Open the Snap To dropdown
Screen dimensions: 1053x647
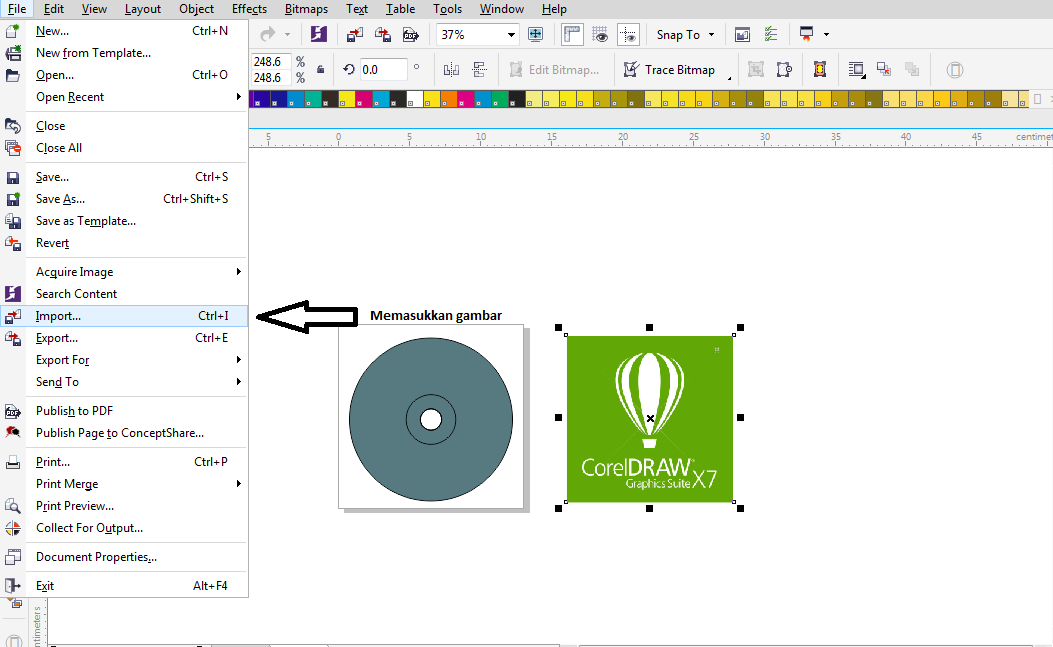(685, 33)
